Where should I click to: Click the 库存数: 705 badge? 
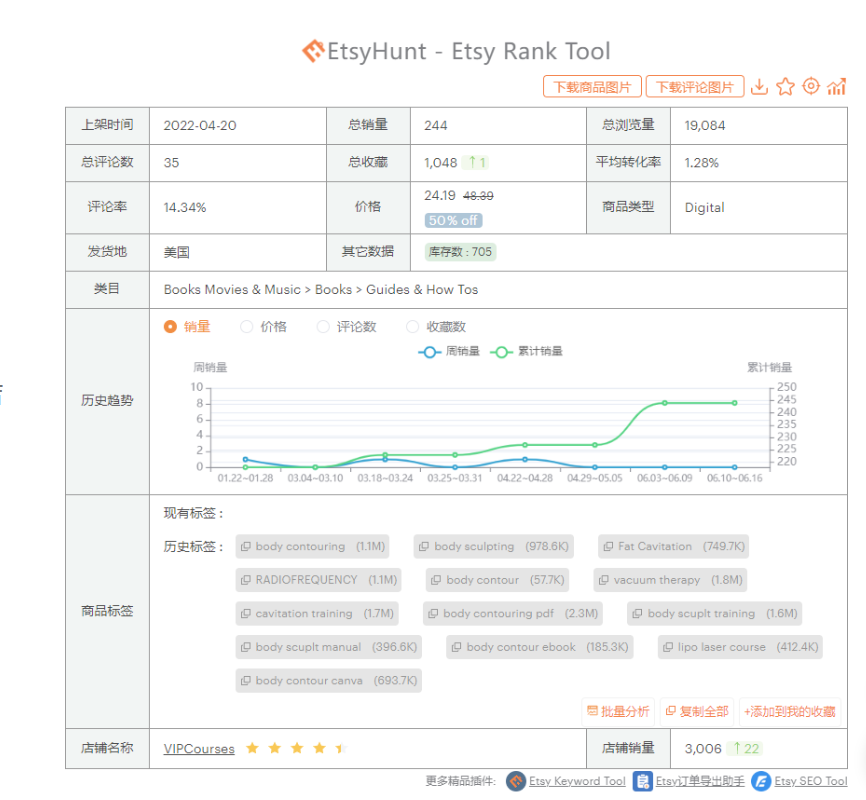tap(460, 252)
